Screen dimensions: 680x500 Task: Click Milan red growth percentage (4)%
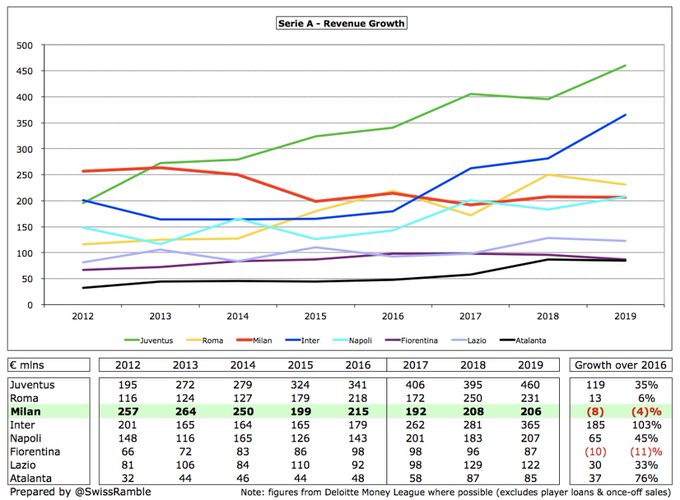tap(646, 412)
